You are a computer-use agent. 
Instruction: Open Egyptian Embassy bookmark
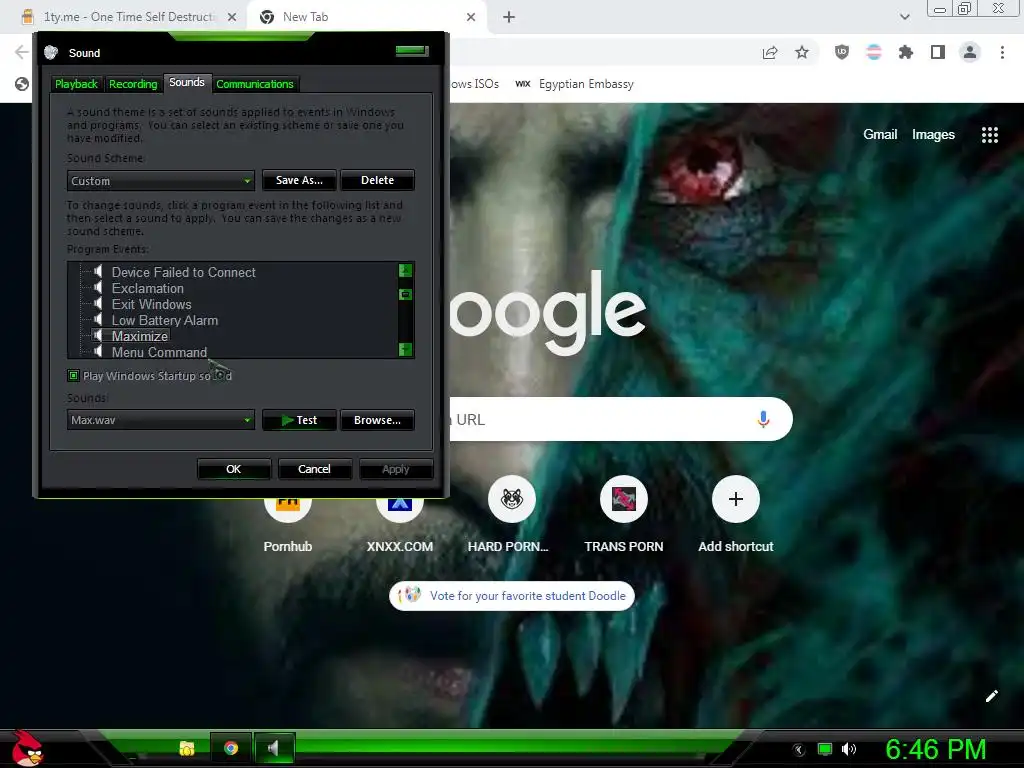click(575, 84)
